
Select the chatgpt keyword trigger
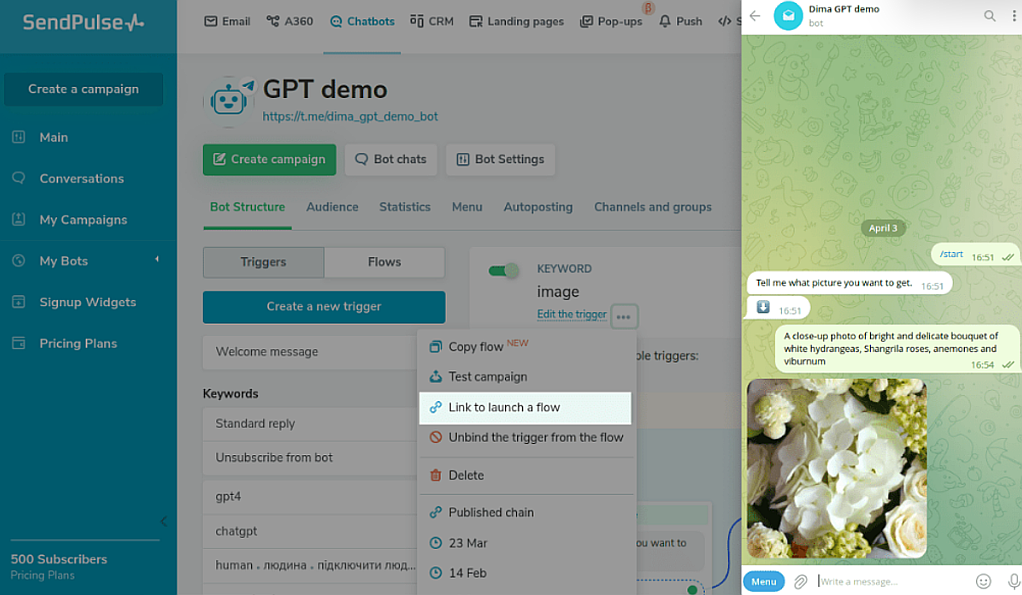310,531
